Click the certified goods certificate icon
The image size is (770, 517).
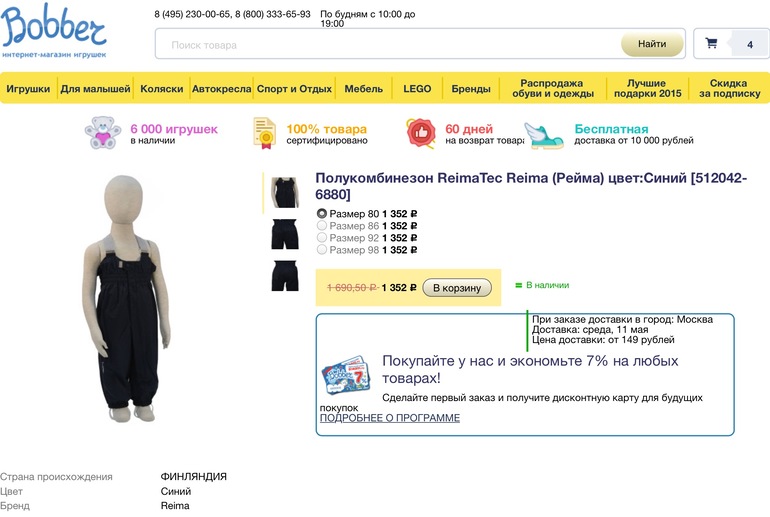point(264,134)
